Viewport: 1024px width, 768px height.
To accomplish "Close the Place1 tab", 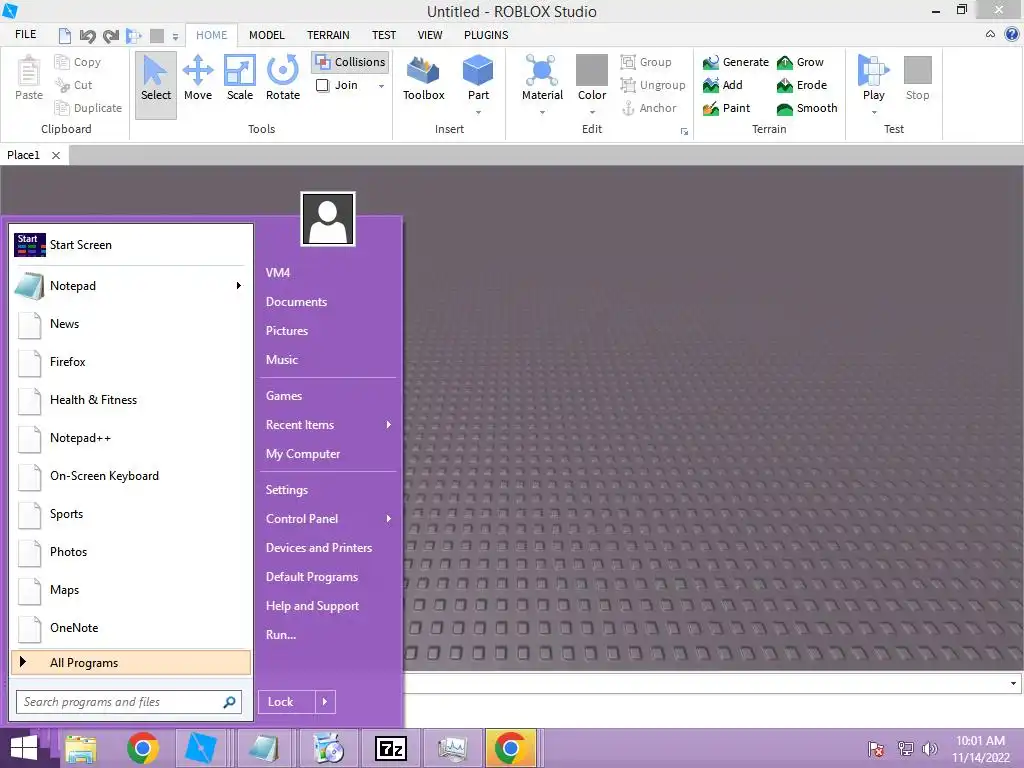I will click(x=56, y=155).
